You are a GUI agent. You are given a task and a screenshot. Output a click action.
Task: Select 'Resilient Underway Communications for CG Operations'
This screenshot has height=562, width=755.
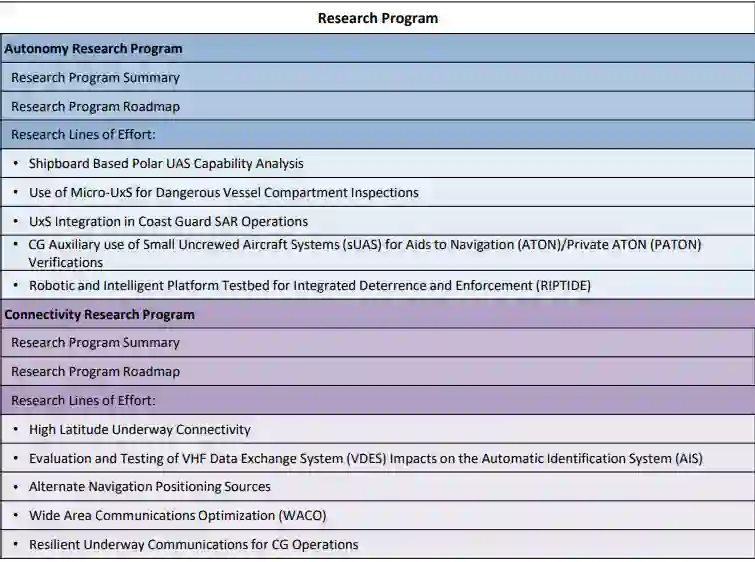coord(378,544)
